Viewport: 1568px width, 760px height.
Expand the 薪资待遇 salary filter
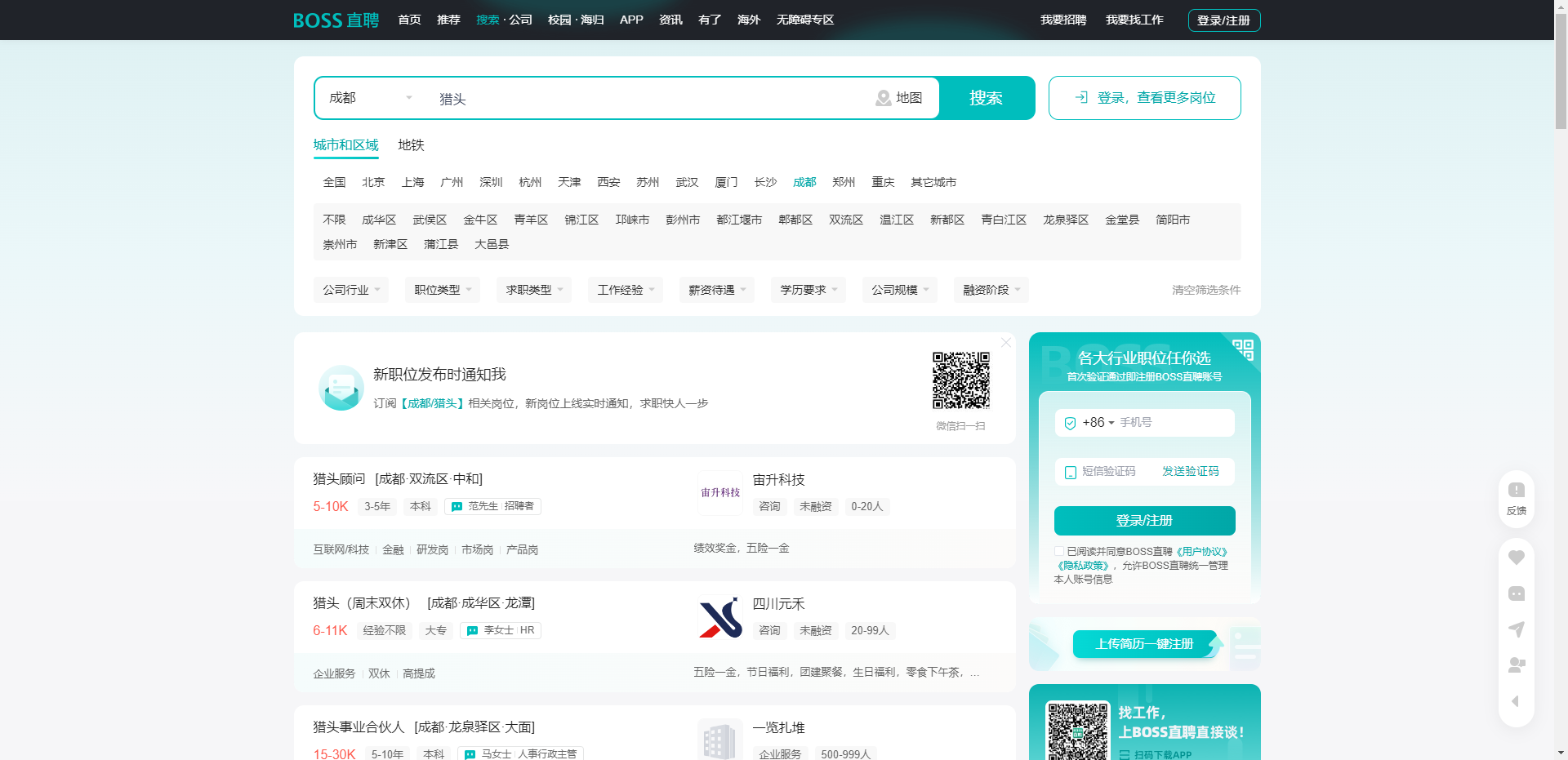click(x=716, y=290)
